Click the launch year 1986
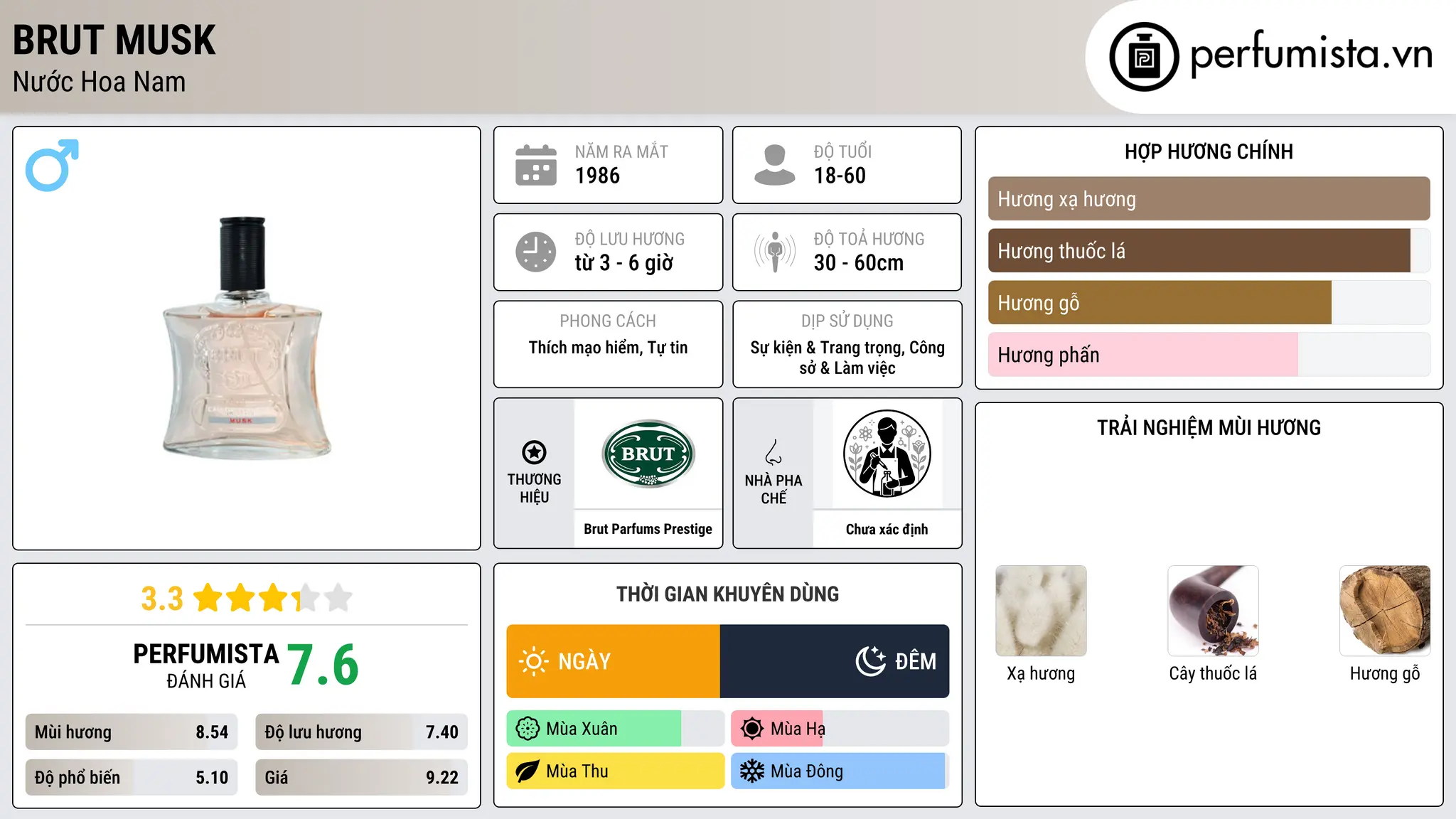Screen dimensions: 1456x819 (597, 176)
